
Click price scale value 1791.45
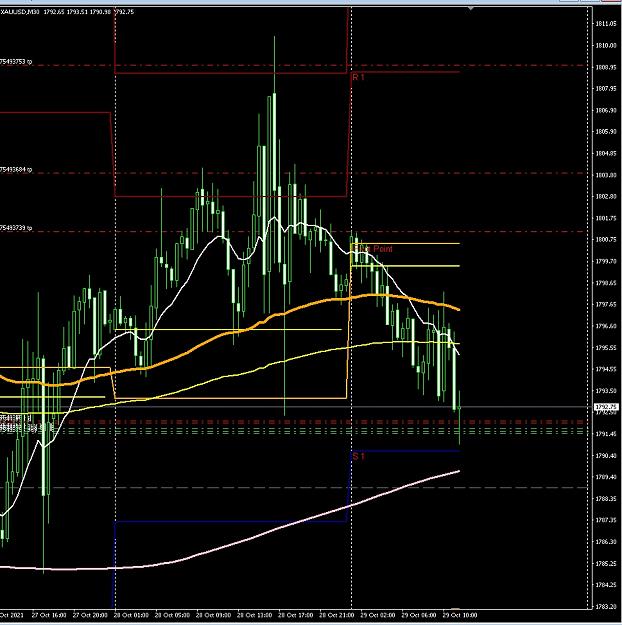tap(606, 434)
